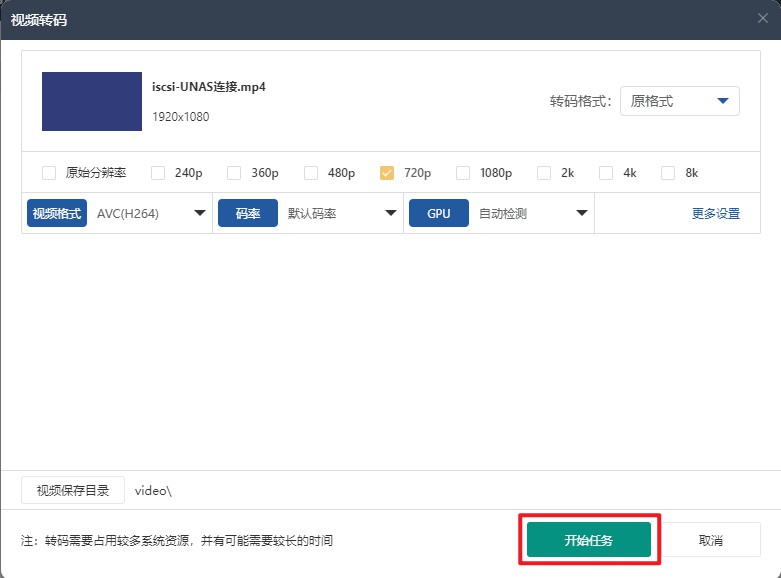Tick the 4k resolution checkbox
Viewport: 781px width, 578px height.
click(x=606, y=173)
